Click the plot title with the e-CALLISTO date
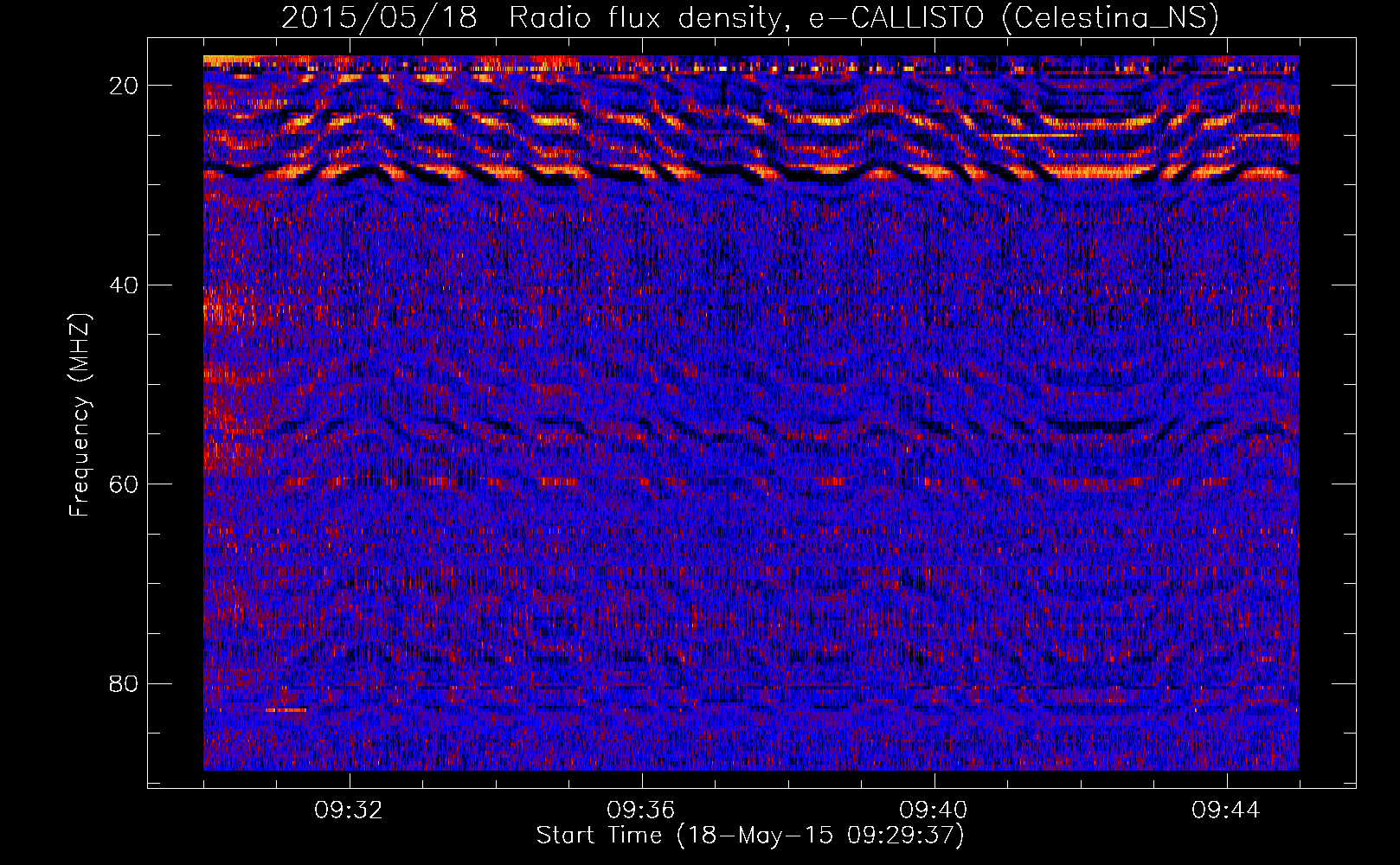This screenshot has height=865, width=1400. [x=750, y=18]
